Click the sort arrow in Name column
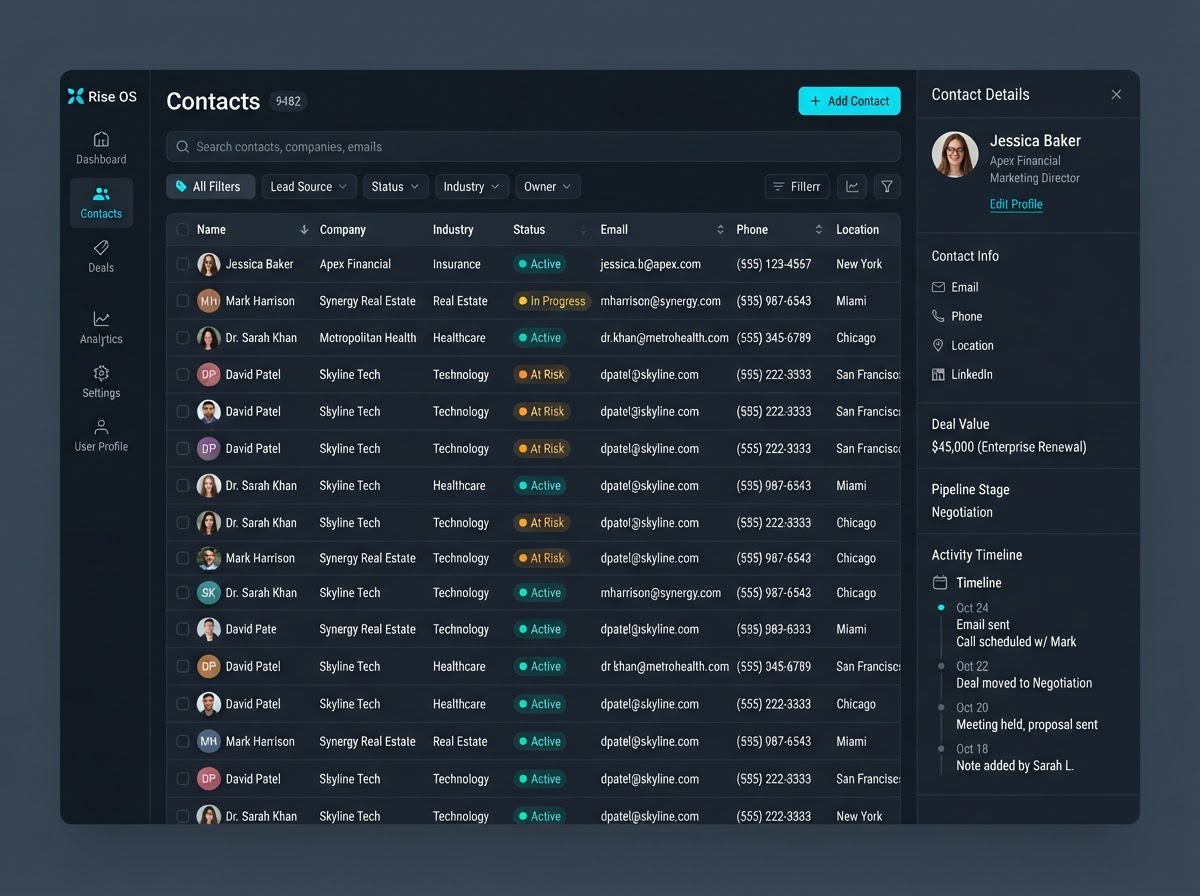The image size is (1200, 896). 304,230
